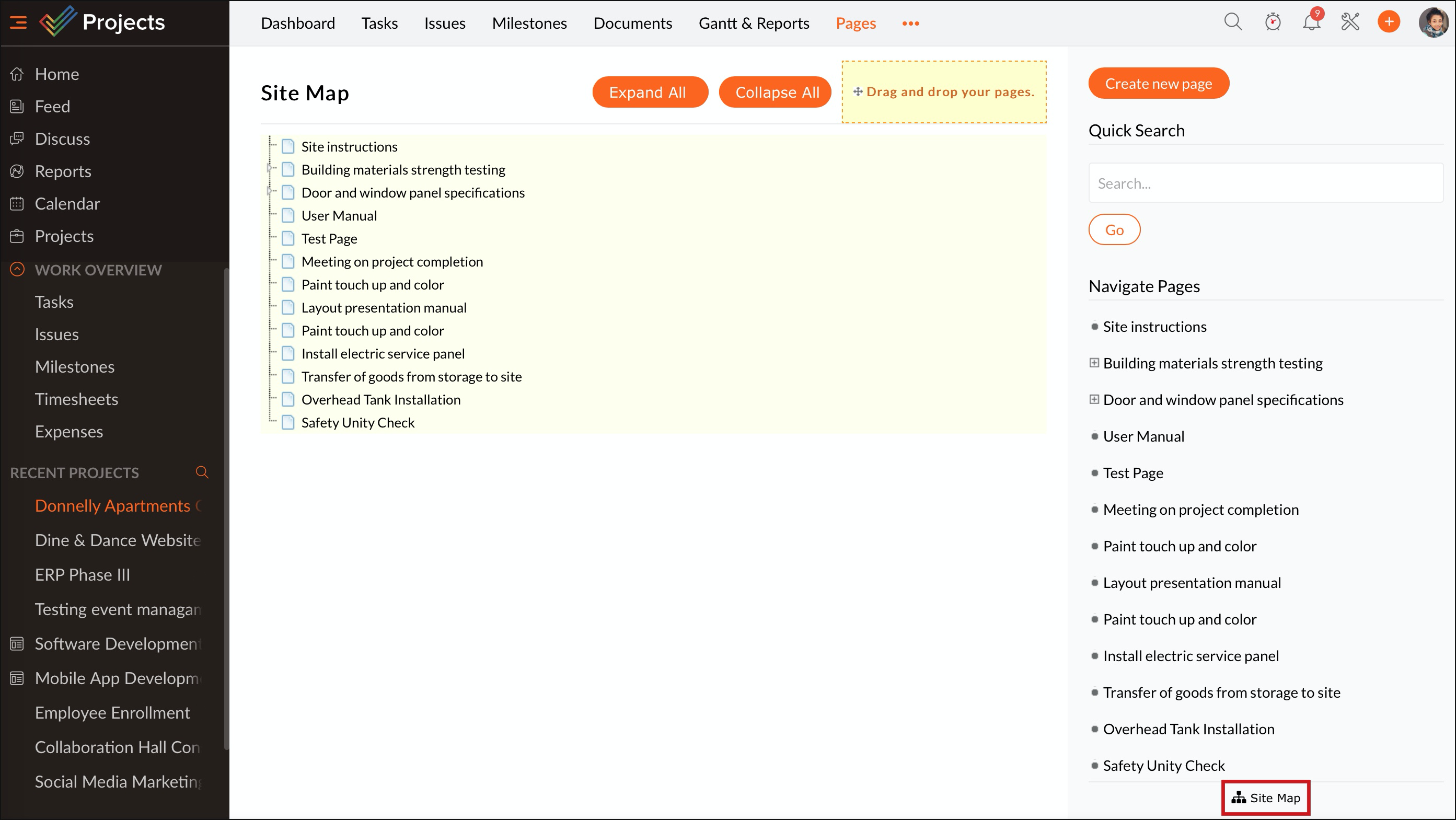Open the setup tools wrench icon
The height and width of the screenshot is (820, 1456).
point(1350,22)
